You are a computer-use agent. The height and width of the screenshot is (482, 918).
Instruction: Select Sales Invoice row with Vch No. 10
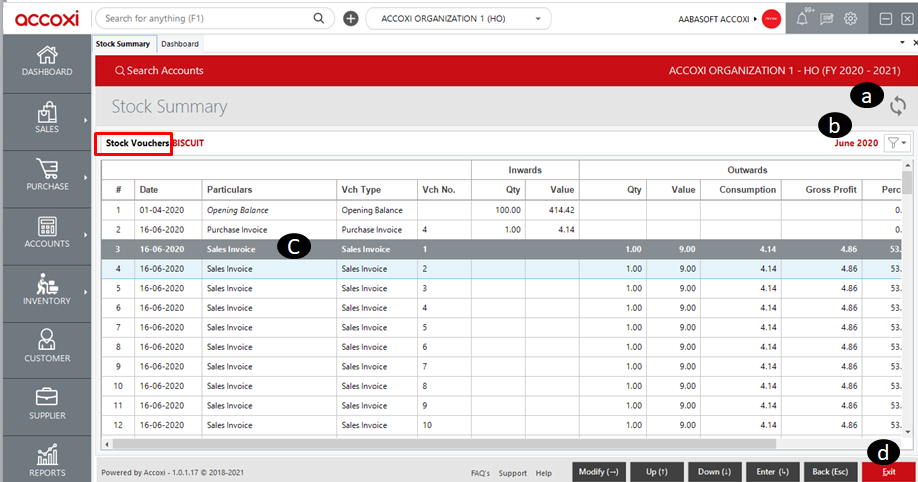point(502,425)
